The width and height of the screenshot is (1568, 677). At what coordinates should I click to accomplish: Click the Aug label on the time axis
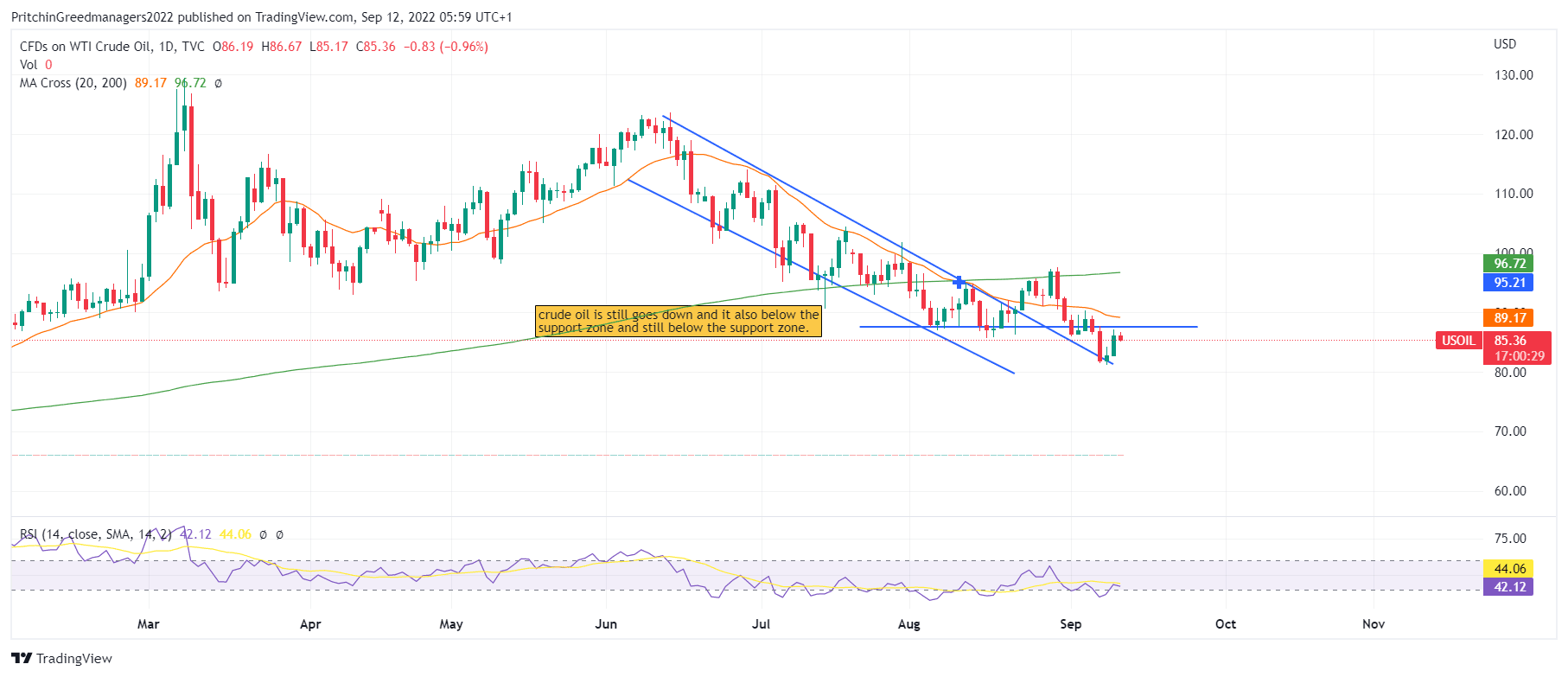909,624
